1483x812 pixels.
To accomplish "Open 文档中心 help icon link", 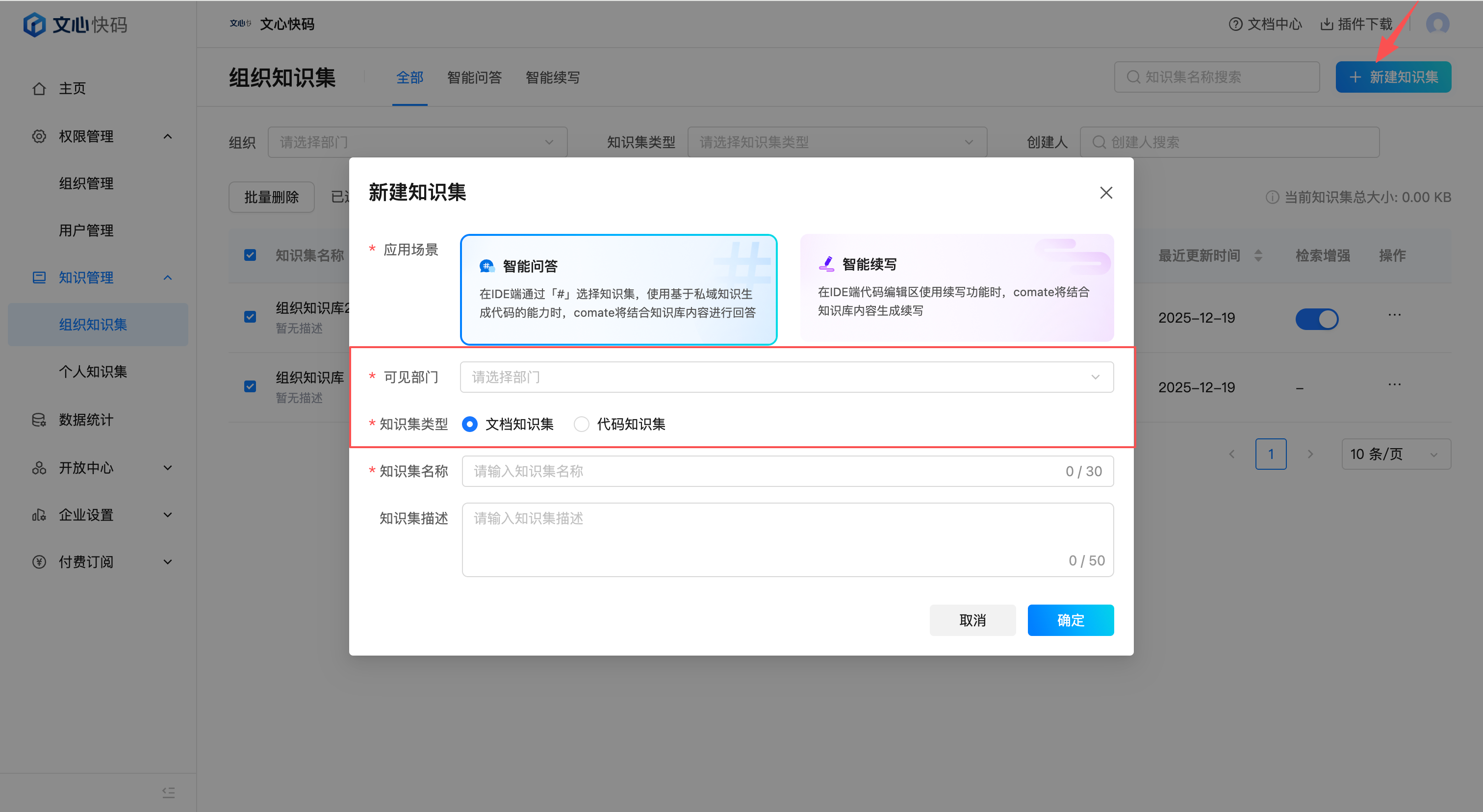I will click(1235, 24).
